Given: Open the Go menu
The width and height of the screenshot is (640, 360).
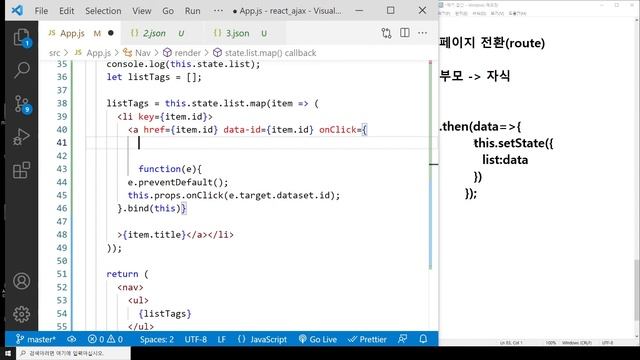Looking at the screenshot, I should pos(168,11).
